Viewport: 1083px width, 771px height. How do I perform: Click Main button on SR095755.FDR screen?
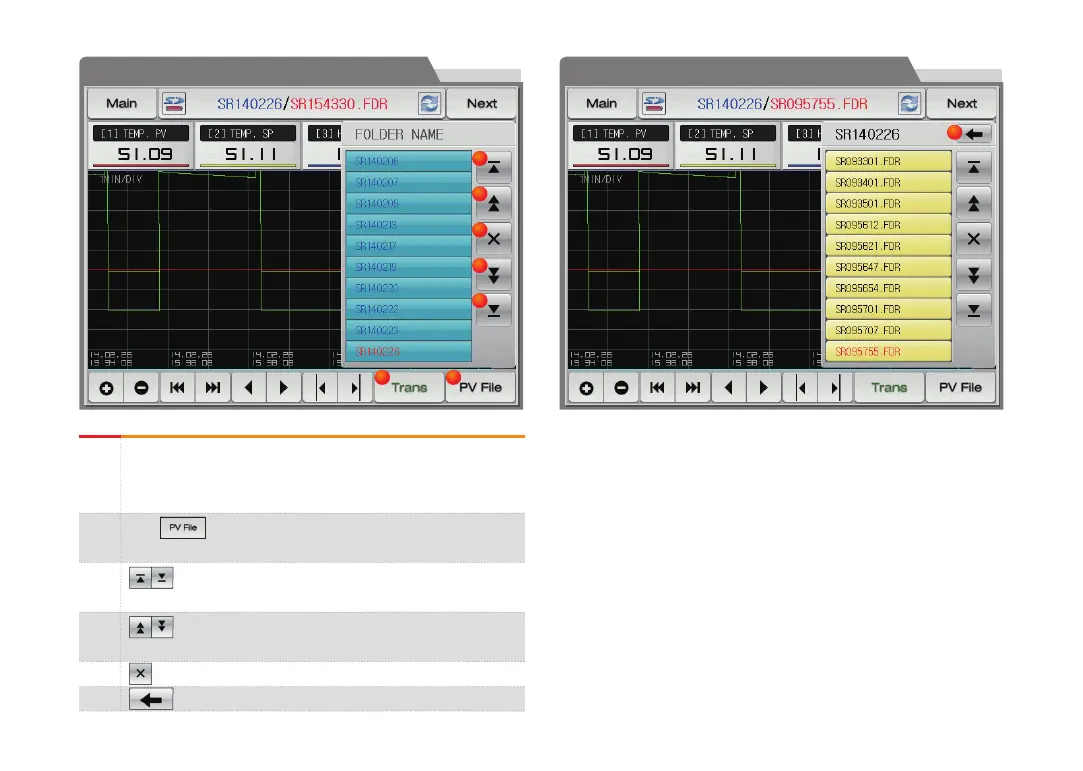pyautogui.click(x=602, y=104)
